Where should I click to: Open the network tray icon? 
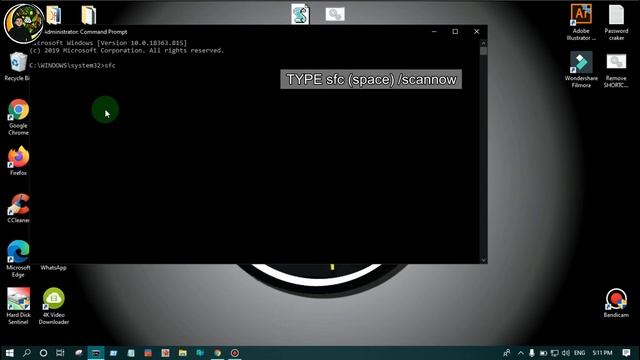point(554,353)
